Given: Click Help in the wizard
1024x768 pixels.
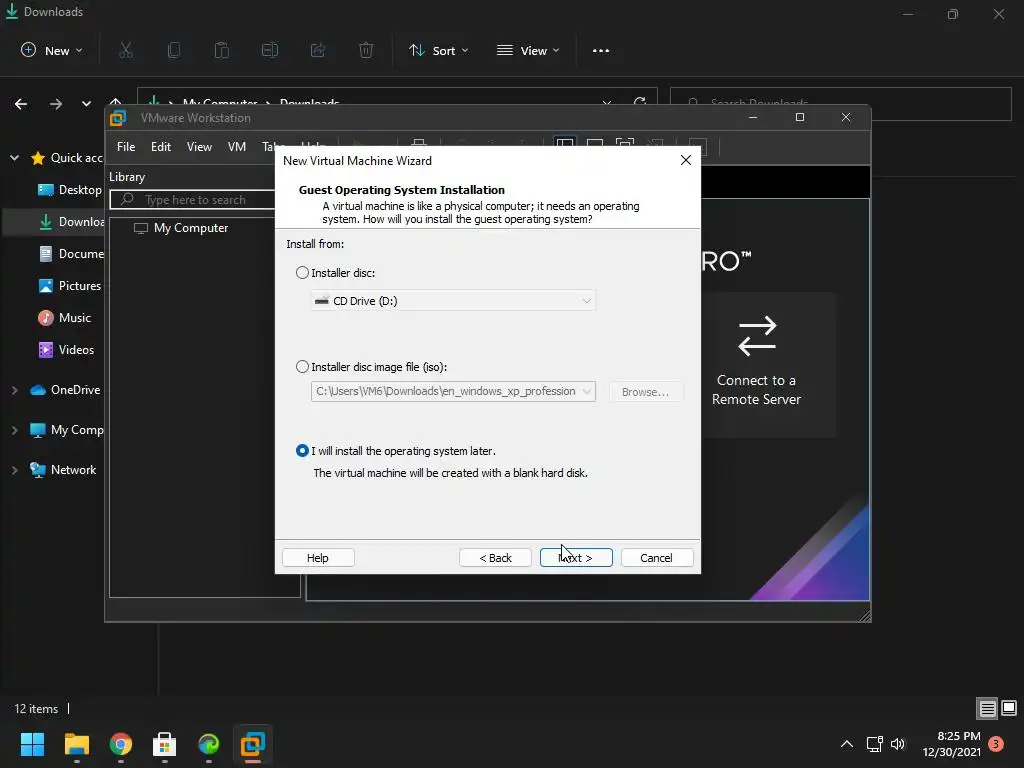Looking at the screenshot, I should tap(318, 558).
